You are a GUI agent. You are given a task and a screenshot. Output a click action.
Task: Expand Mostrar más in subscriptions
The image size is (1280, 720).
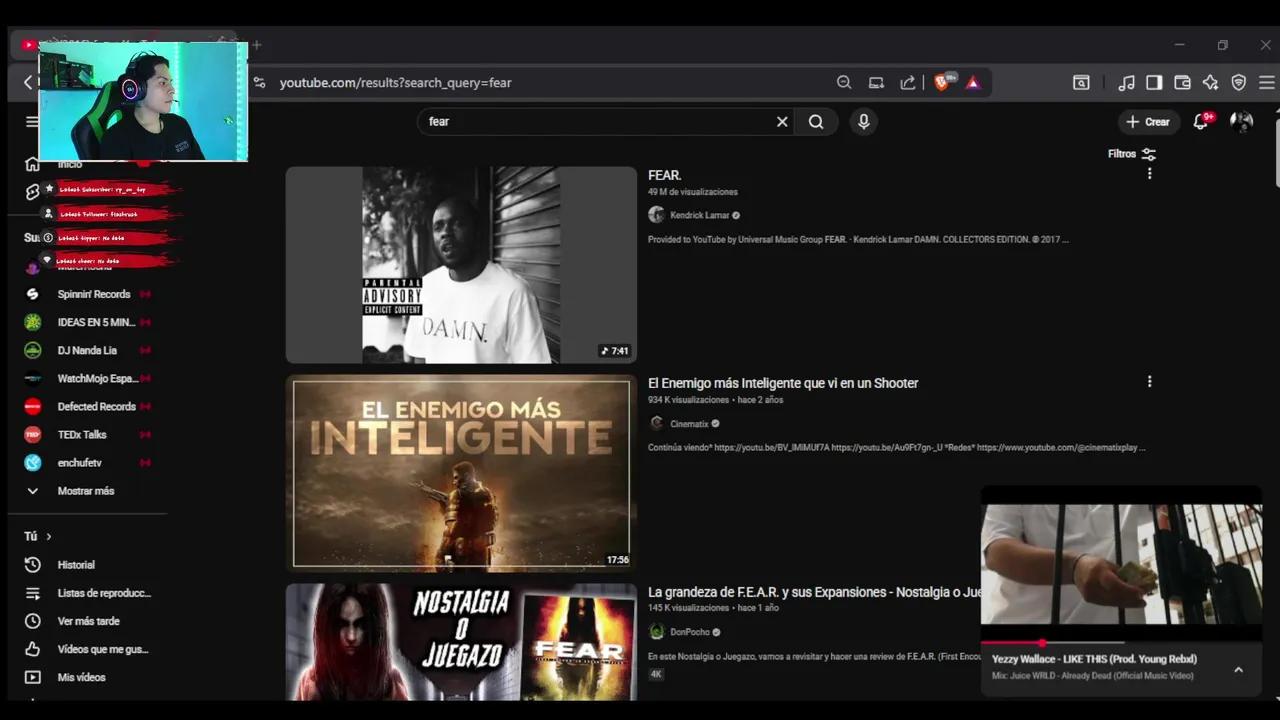[88, 491]
